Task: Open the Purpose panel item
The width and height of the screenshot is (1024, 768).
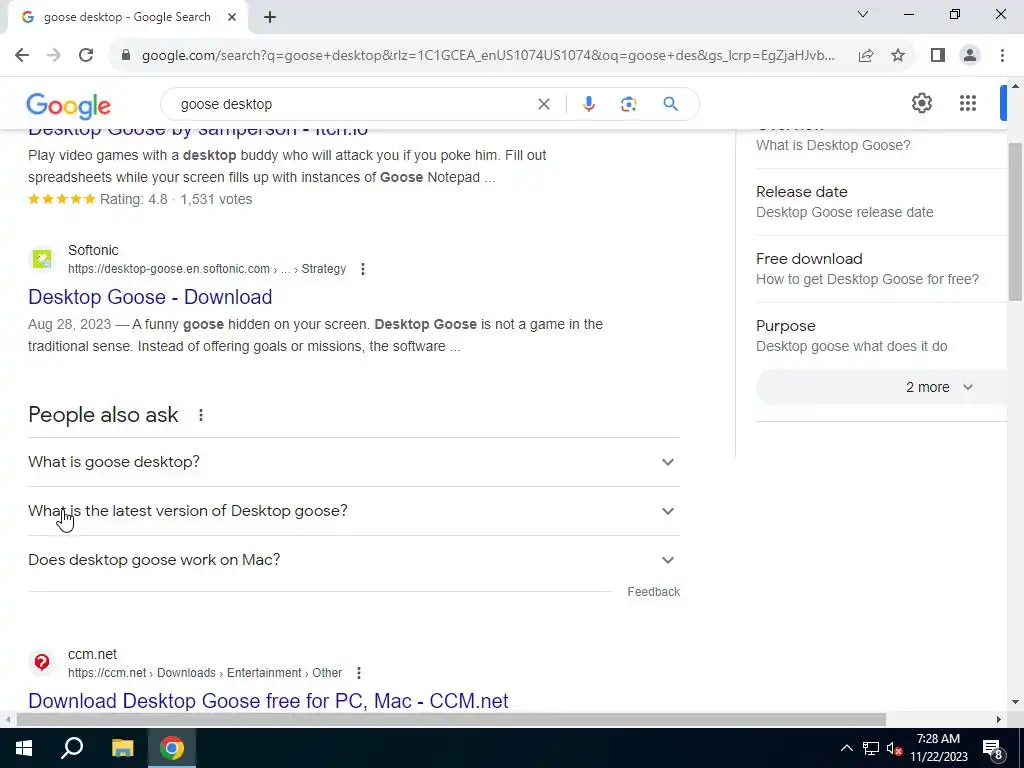Action: (x=882, y=336)
